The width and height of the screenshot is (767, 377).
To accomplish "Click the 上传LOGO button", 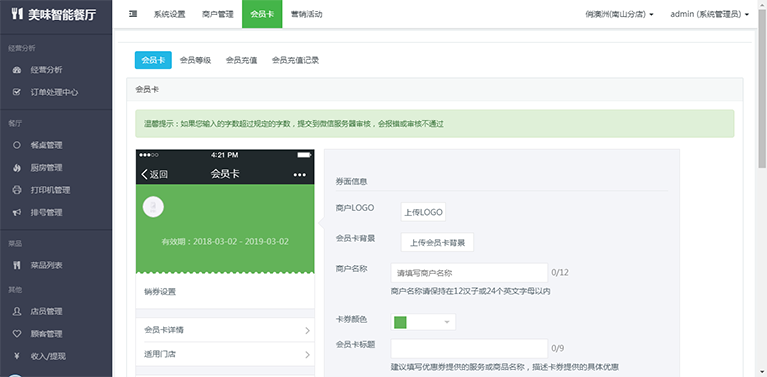I will coord(423,212).
